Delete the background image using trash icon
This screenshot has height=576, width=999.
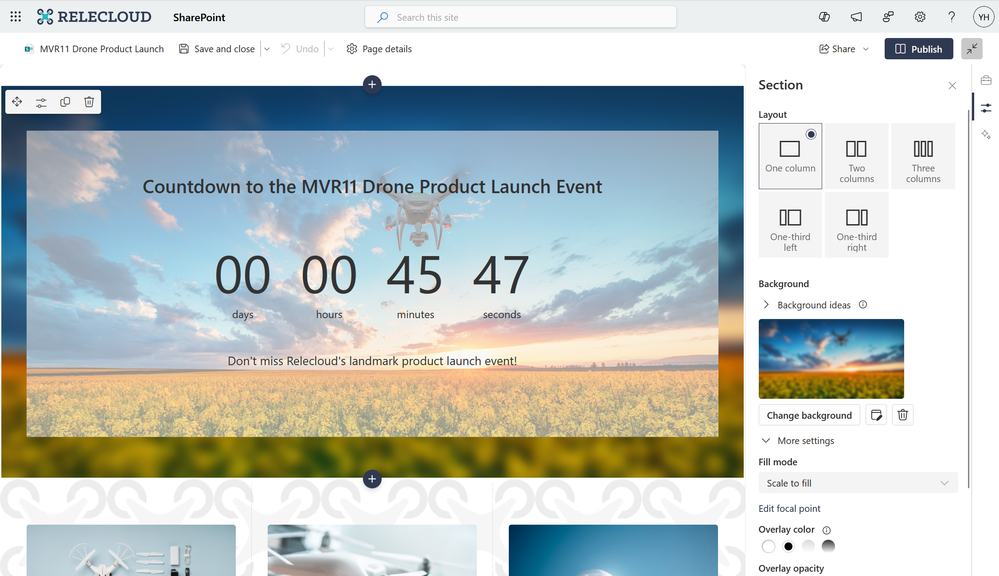click(x=903, y=415)
